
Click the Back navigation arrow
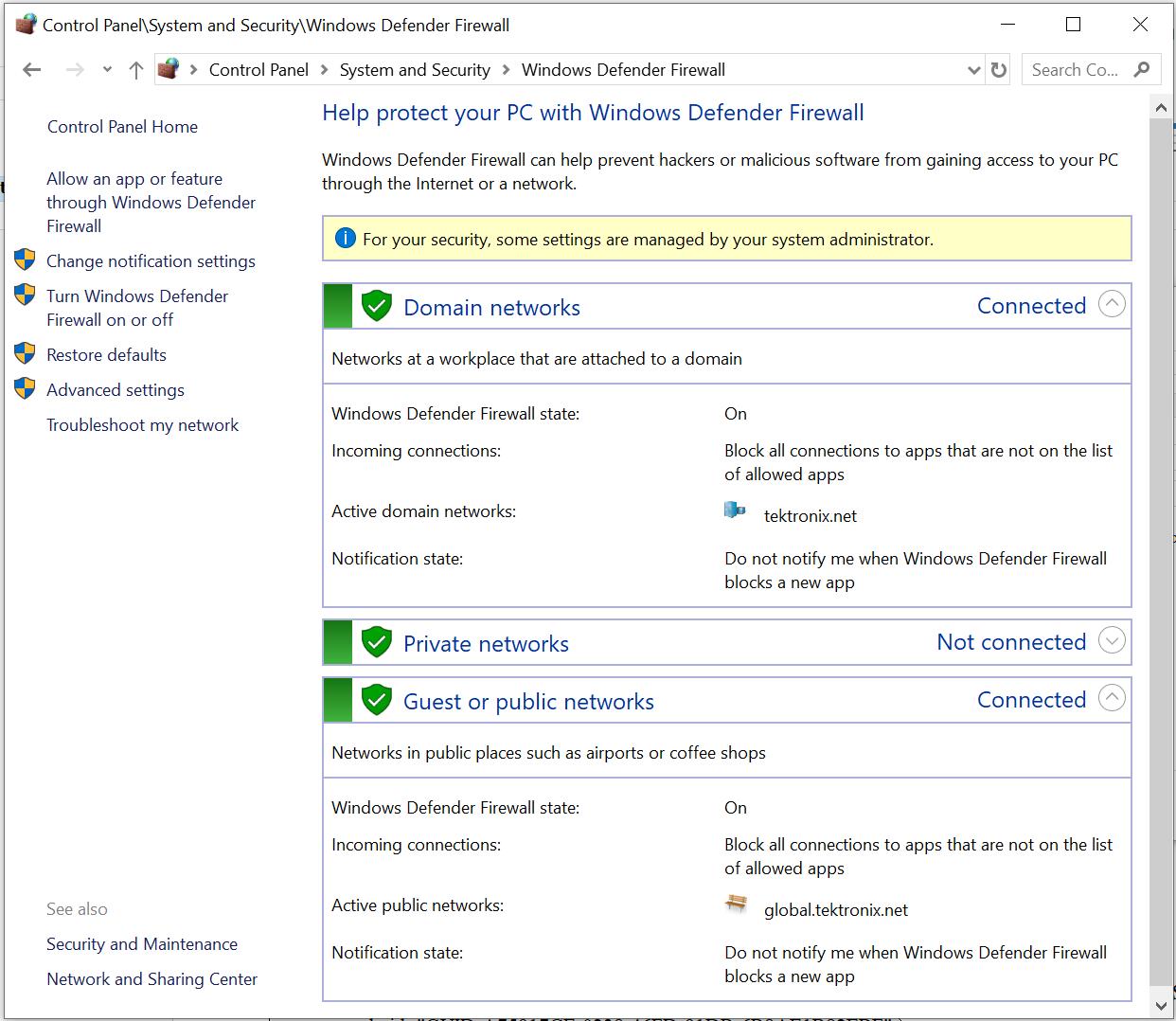coord(32,70)
